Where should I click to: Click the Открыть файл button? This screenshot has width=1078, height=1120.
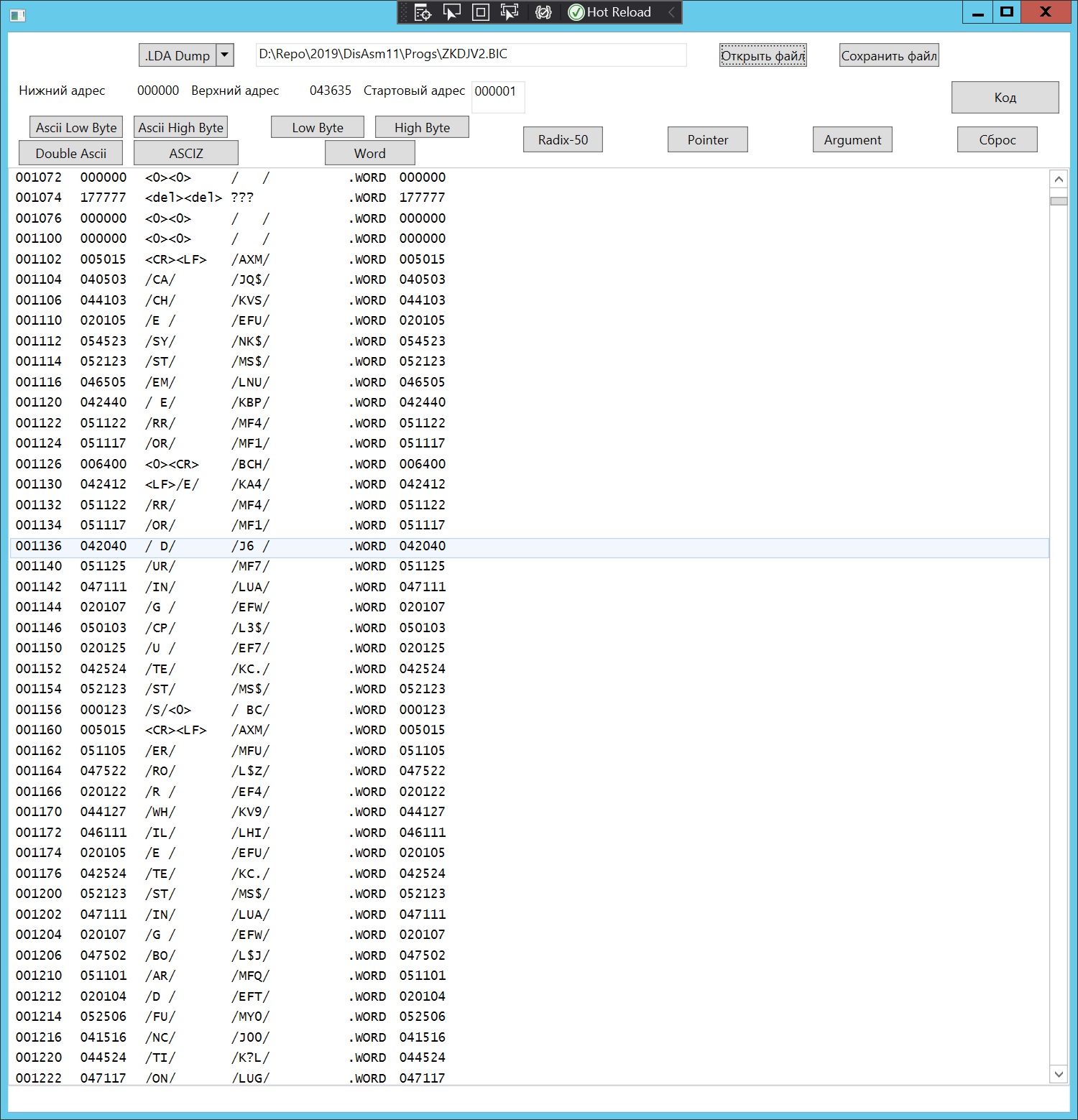pos(763,55)
